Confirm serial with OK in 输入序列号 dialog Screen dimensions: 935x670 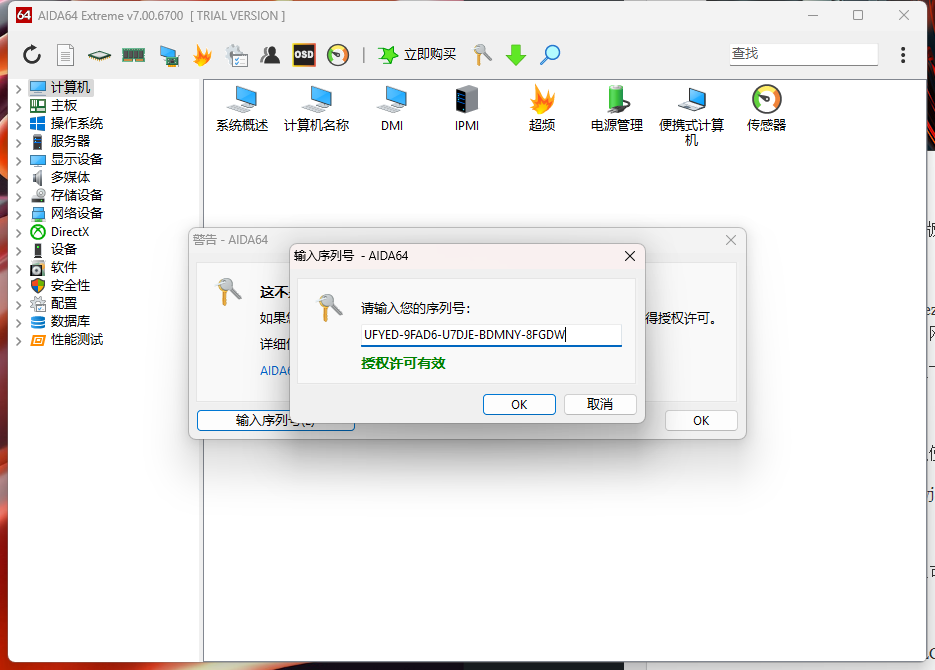(x=519, y=405)
